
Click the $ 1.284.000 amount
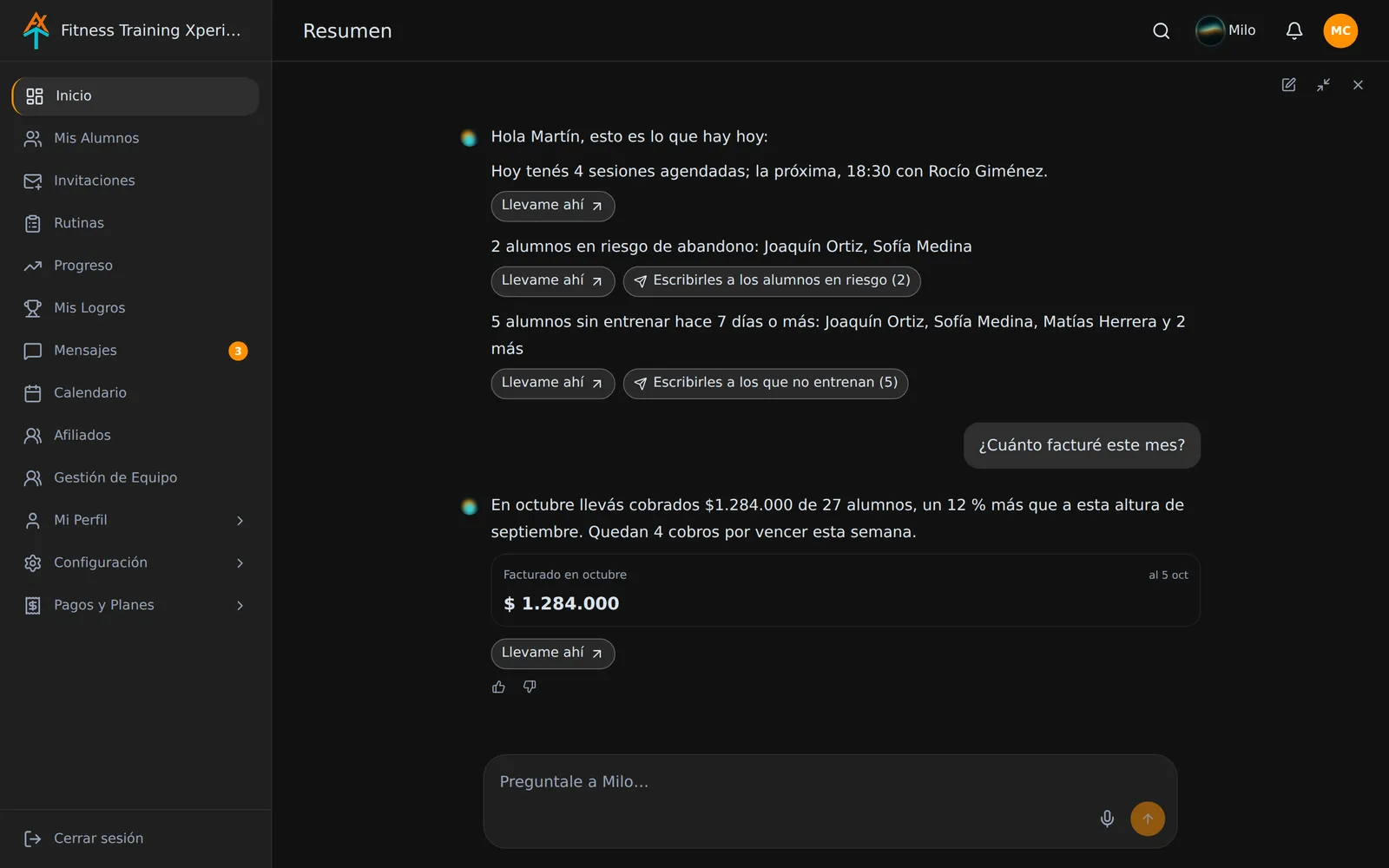click(x=561, y=604)
